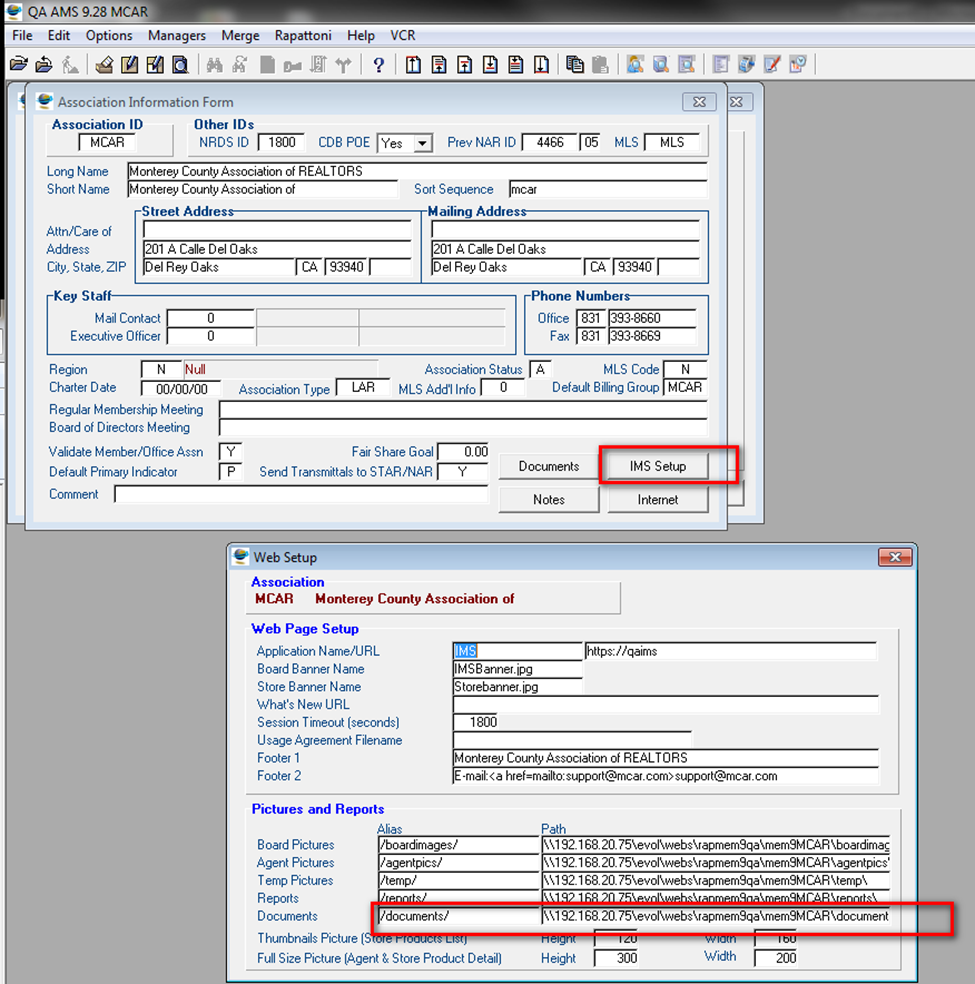Click the magnifier print preview toolbar icon
This screenshot has height=984, width=975.
180,65
